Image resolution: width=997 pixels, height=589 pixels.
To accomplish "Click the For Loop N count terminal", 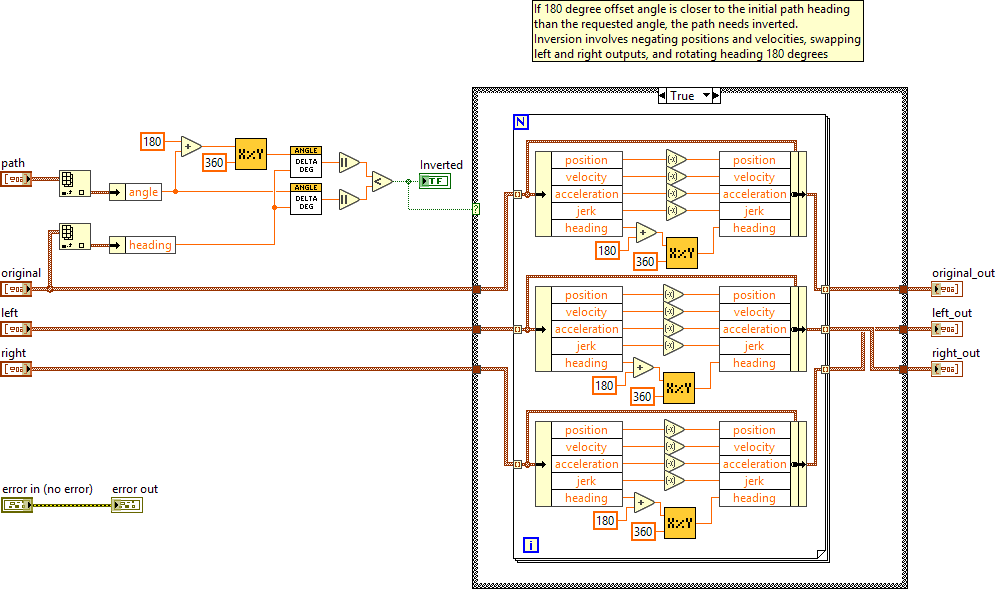I will pyautogui.click(x=520, y=122).
